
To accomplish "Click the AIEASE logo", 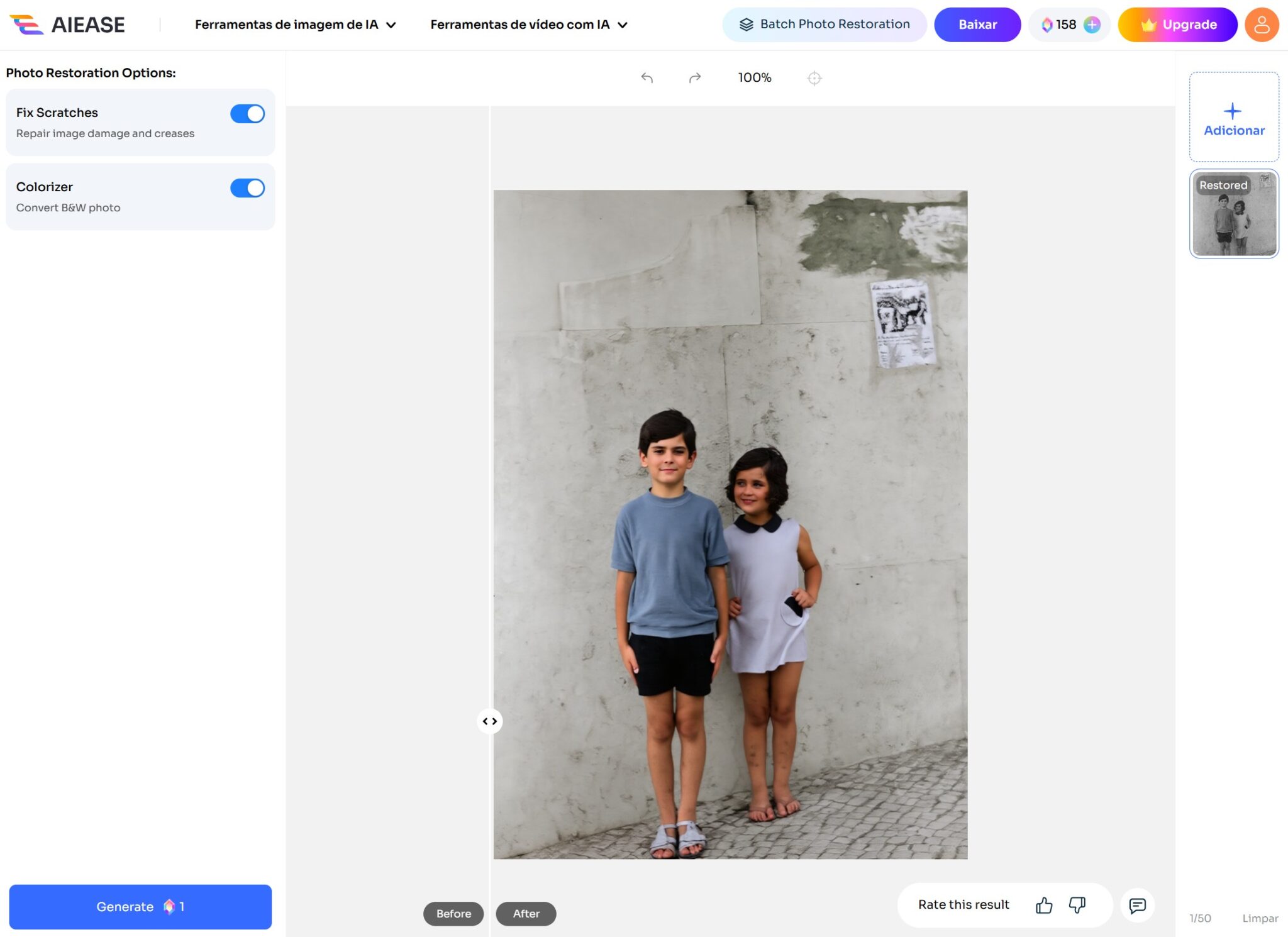I will click(68, 25).
